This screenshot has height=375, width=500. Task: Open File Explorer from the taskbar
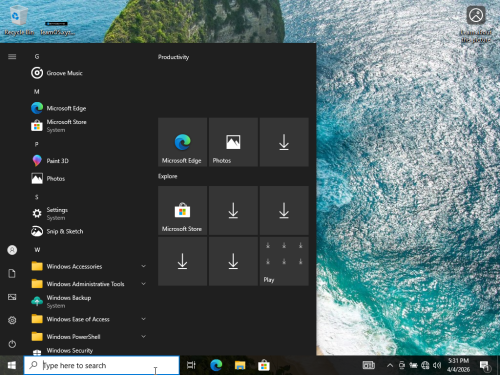(x=240, y=365)
